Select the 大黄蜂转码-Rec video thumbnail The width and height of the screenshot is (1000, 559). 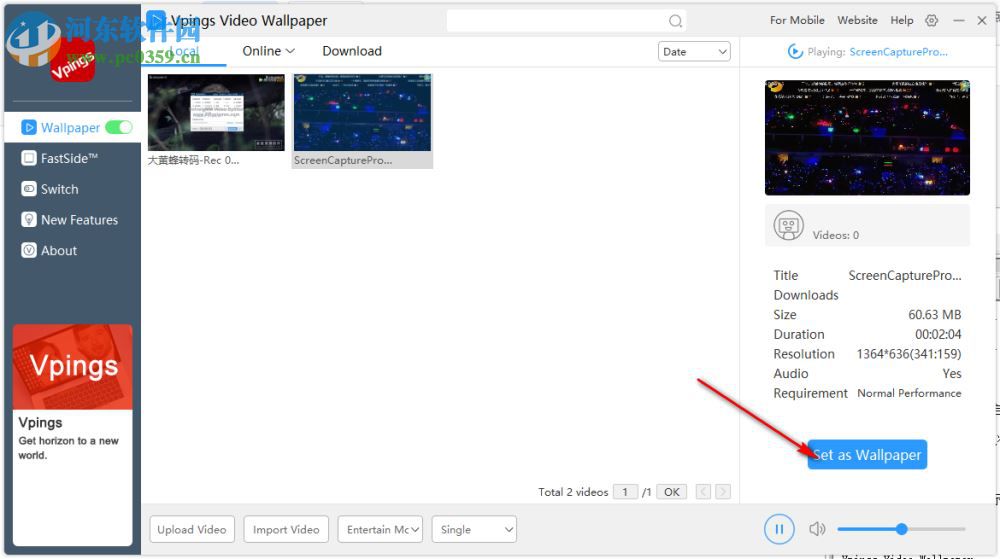216,112
